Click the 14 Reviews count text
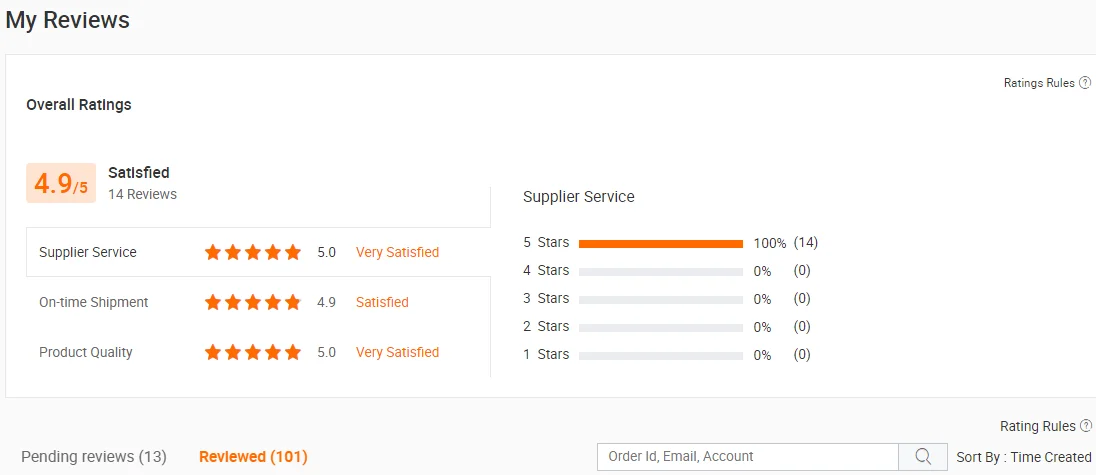Screen dimensions: 1096x475 tap(142, 194)
